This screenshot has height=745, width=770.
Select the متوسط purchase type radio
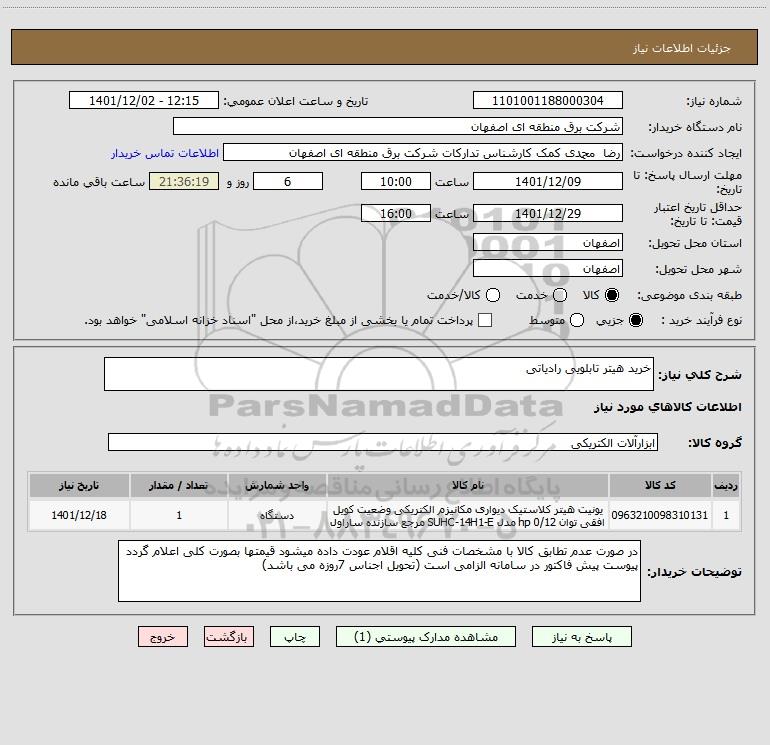point(577,320)
